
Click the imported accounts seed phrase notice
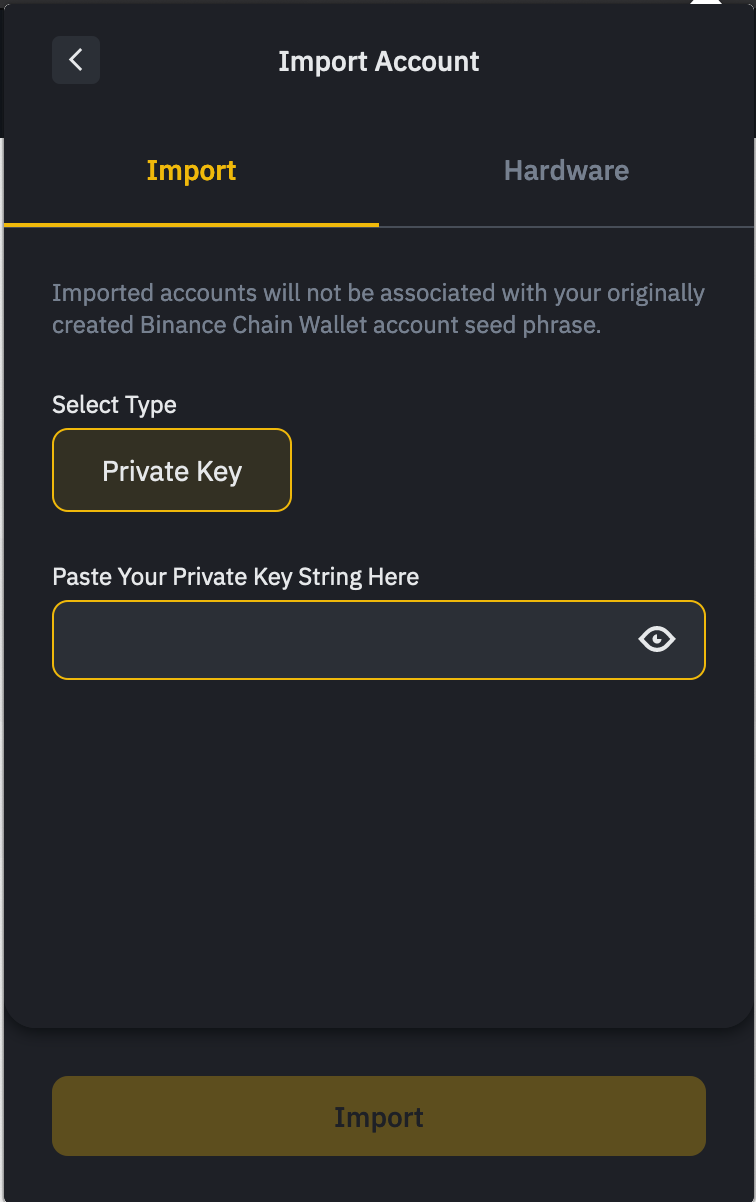click(x=378, y=309)
